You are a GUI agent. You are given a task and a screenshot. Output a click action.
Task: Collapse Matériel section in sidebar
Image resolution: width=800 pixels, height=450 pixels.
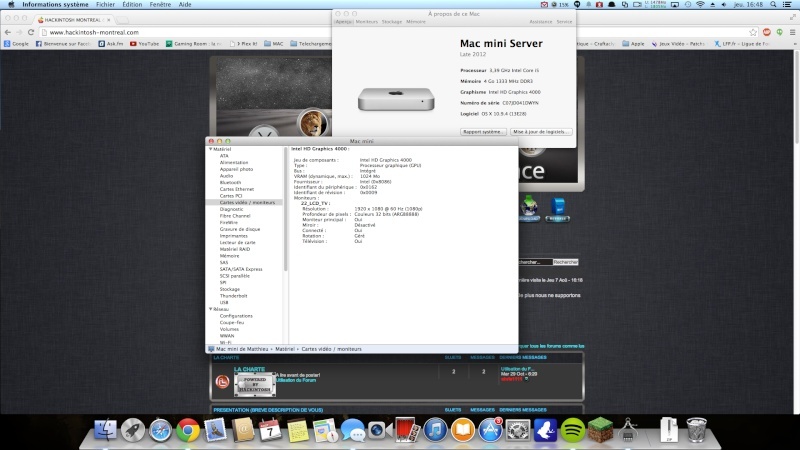[x=210, y=149]
